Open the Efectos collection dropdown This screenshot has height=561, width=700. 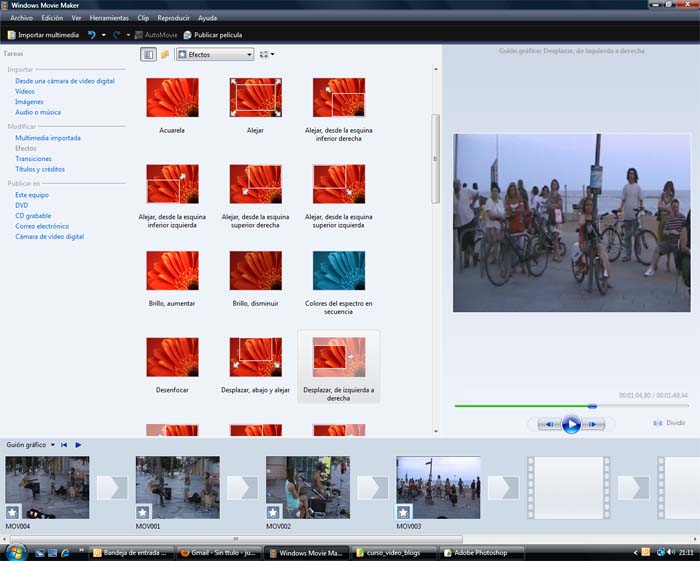point(215,54)
